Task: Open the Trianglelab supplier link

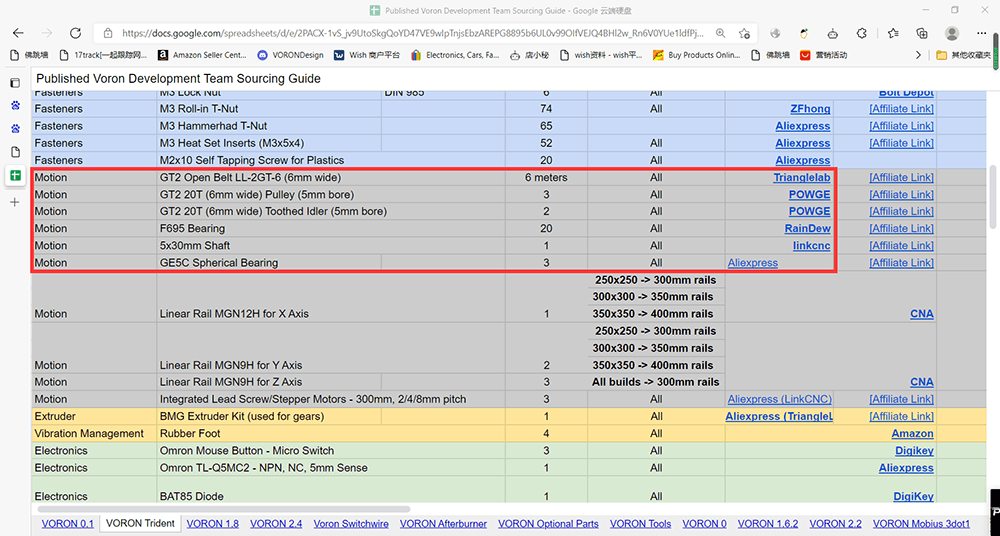Action: tap(801, 178)
